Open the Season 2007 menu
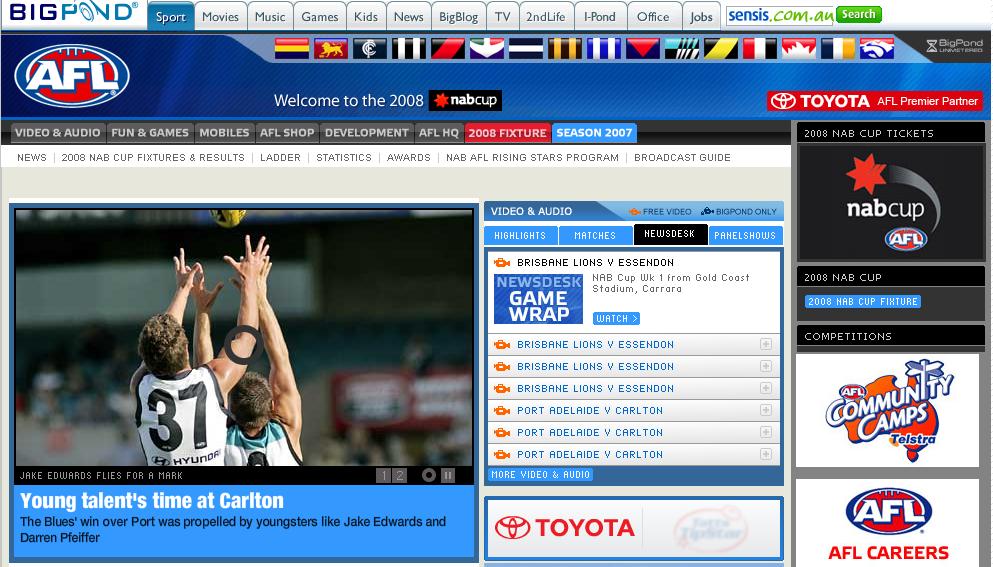 point(594,132)
